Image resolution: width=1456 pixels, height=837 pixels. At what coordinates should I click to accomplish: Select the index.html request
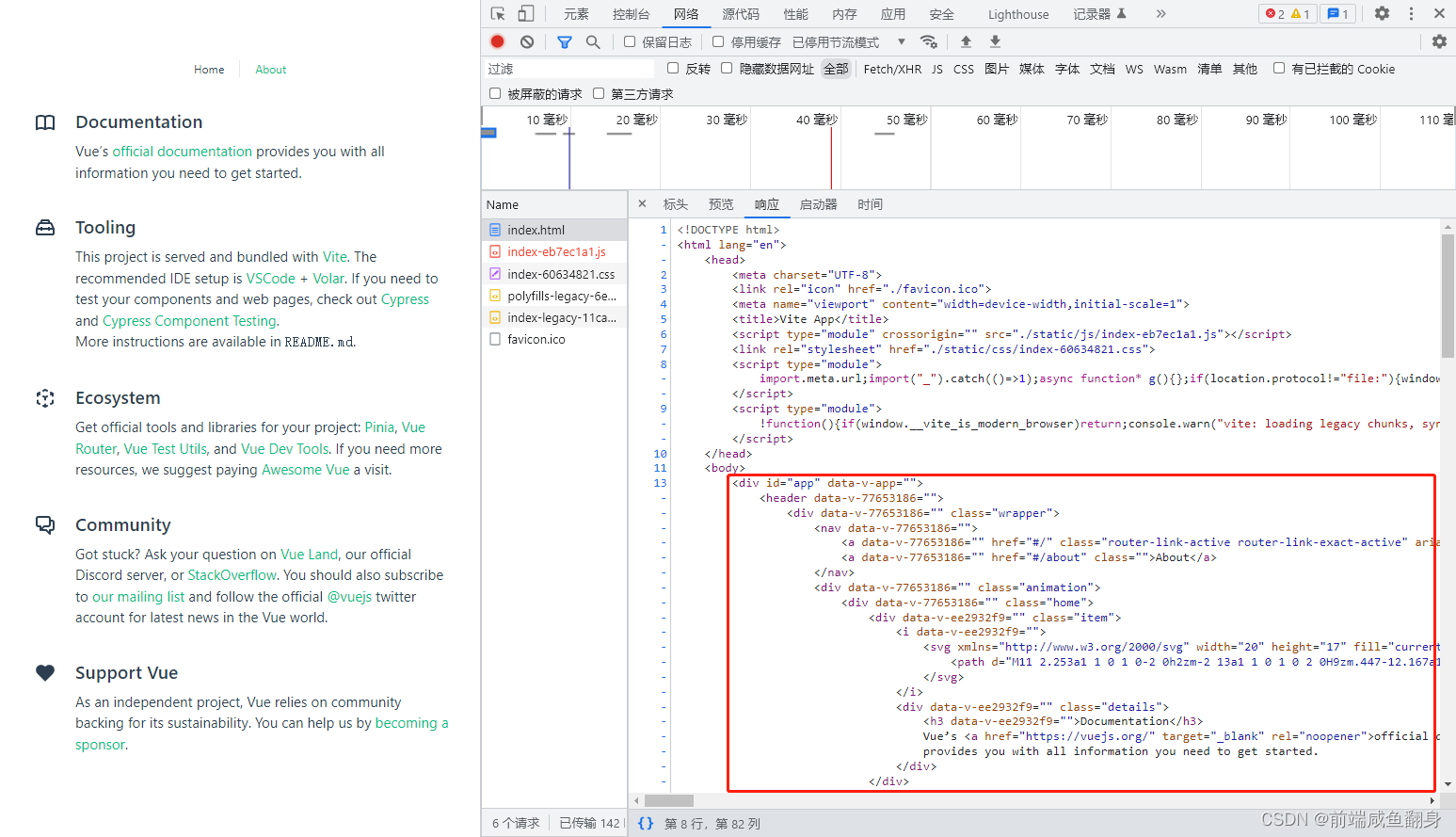pyautogui.click(x=554, y=230)
